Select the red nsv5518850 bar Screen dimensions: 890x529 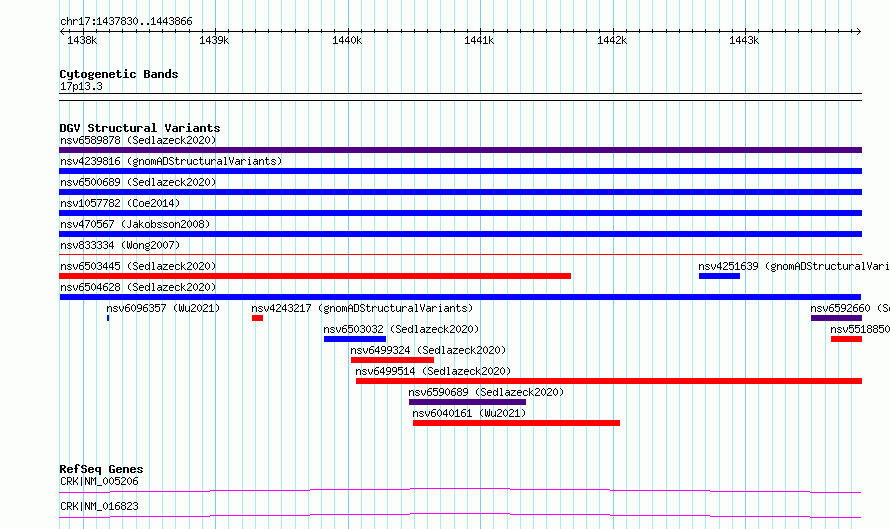click(x=846, y=339)
